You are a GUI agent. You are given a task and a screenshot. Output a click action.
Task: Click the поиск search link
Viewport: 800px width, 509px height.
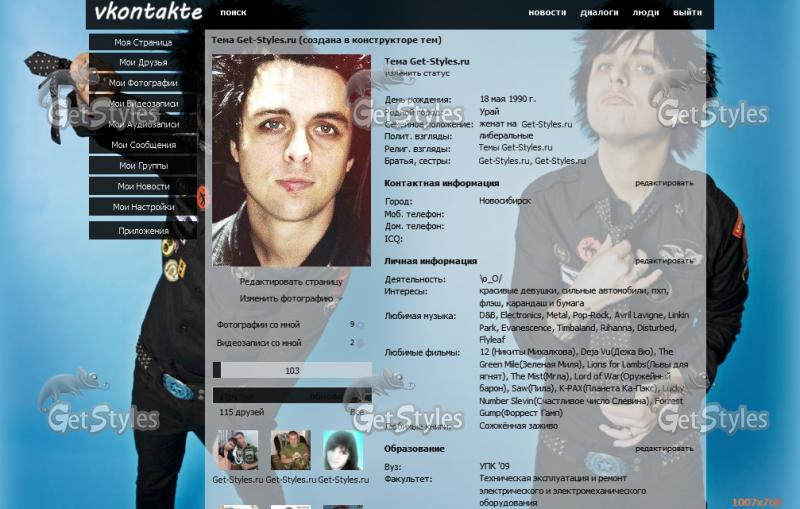tap(233, 13)
